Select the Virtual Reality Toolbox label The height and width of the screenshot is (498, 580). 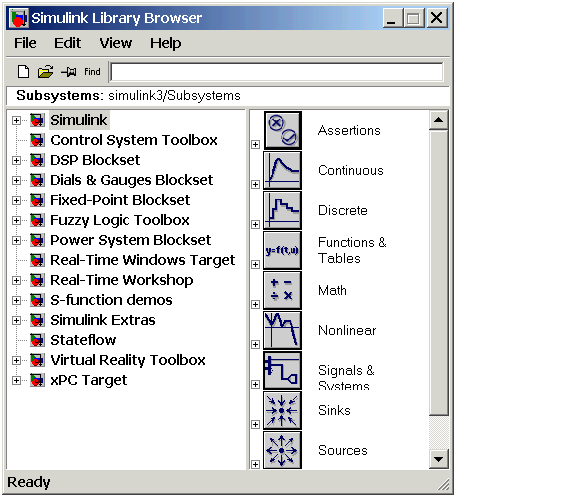coord(128,360)
